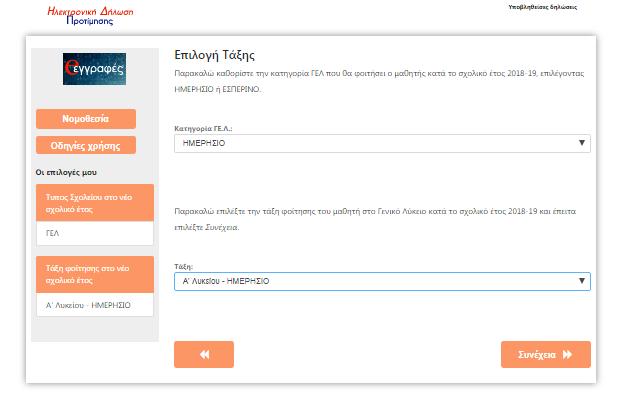This screenshot has width=619, height=397.
Task: Select the Τύπος Σχολείου στο νέο σχολικό έτος header
Action: pyautogui.click(x=95, y=203)
